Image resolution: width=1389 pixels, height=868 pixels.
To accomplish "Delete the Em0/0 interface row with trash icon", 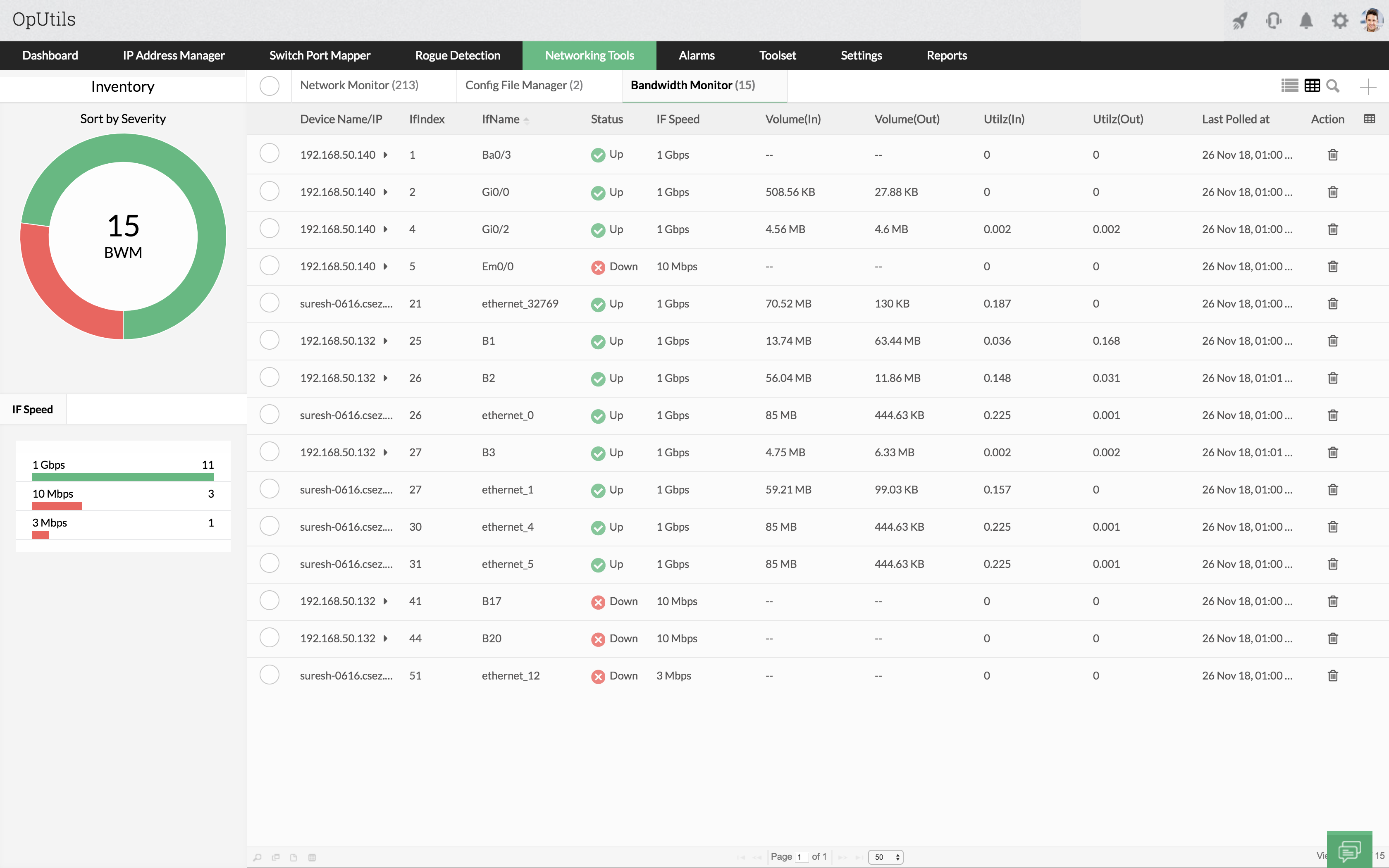I will [1333, 266].
